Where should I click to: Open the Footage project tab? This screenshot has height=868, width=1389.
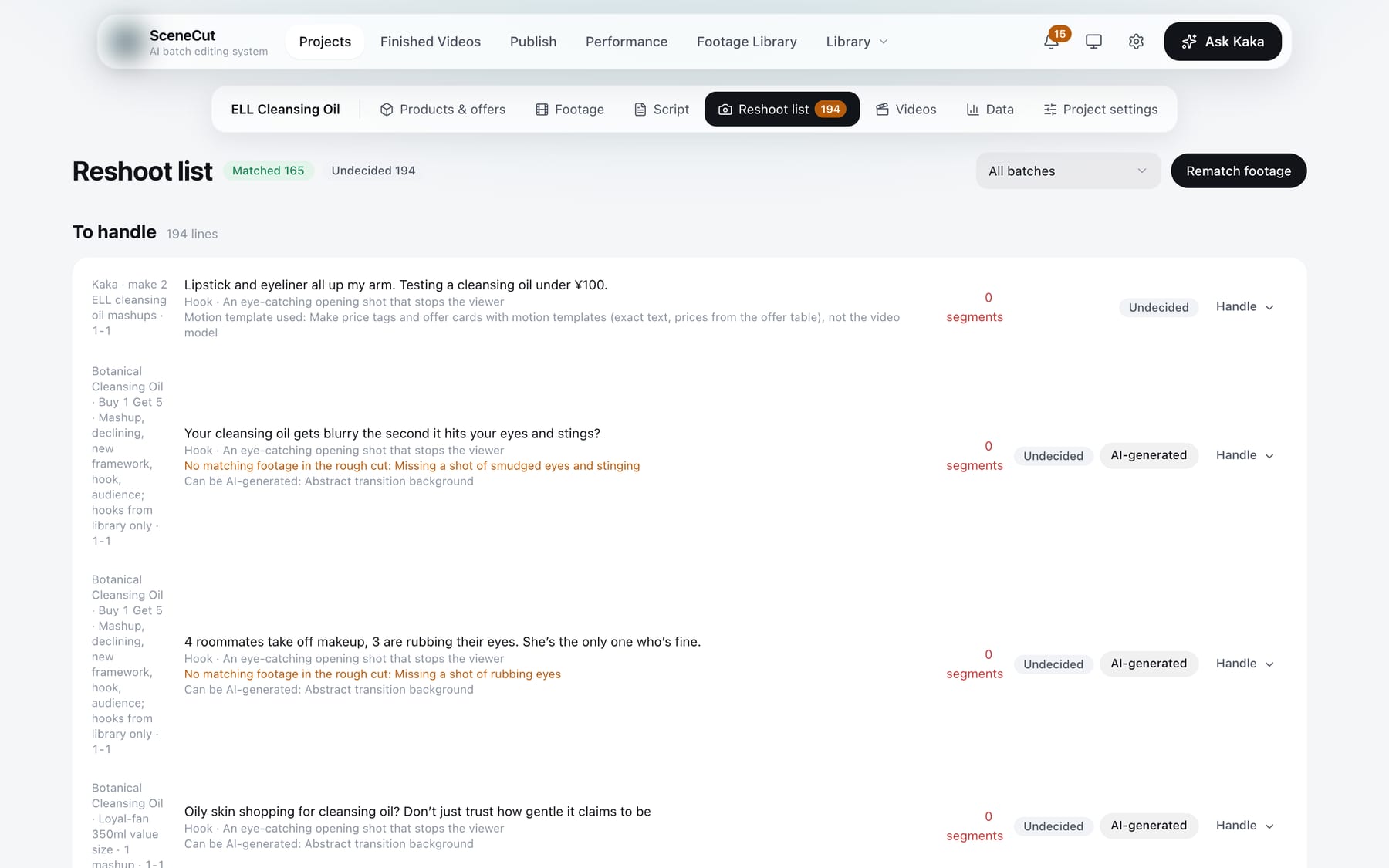[x=569, y=110]
